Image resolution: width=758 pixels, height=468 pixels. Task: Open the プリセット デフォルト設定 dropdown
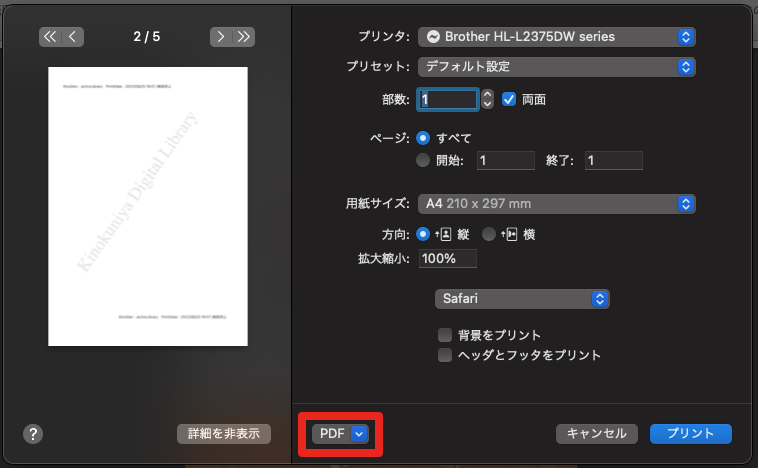pyautogui.click(x=556, y=67)
